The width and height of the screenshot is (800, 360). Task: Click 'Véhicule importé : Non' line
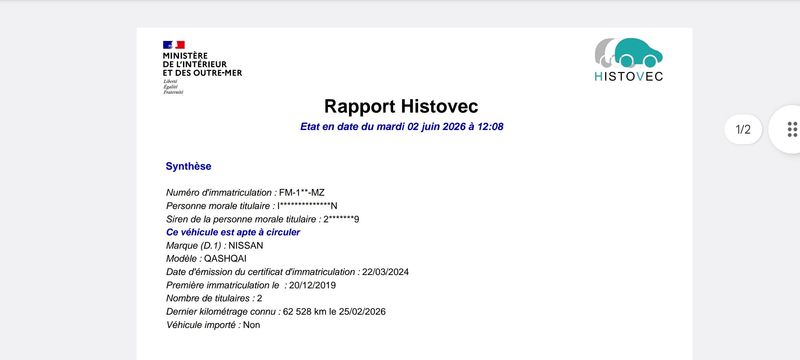(x=213, y=325)
